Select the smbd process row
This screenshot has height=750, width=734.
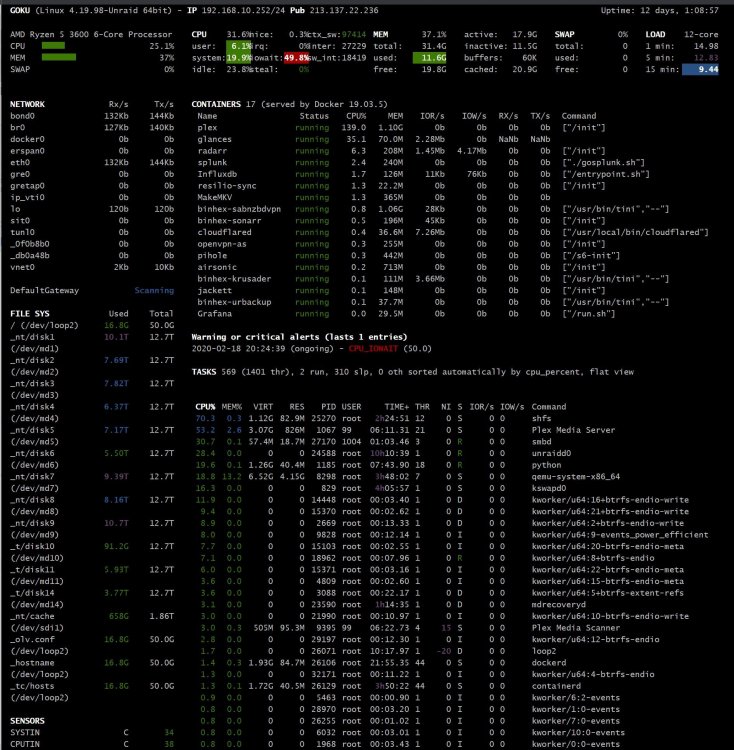(x=373, y=441)
